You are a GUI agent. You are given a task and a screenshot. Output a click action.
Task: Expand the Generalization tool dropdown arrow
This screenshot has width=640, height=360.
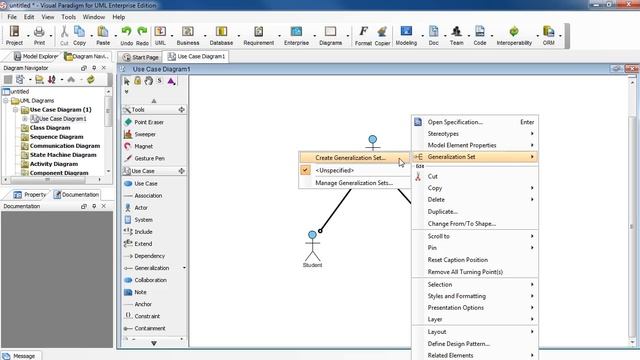184,268
